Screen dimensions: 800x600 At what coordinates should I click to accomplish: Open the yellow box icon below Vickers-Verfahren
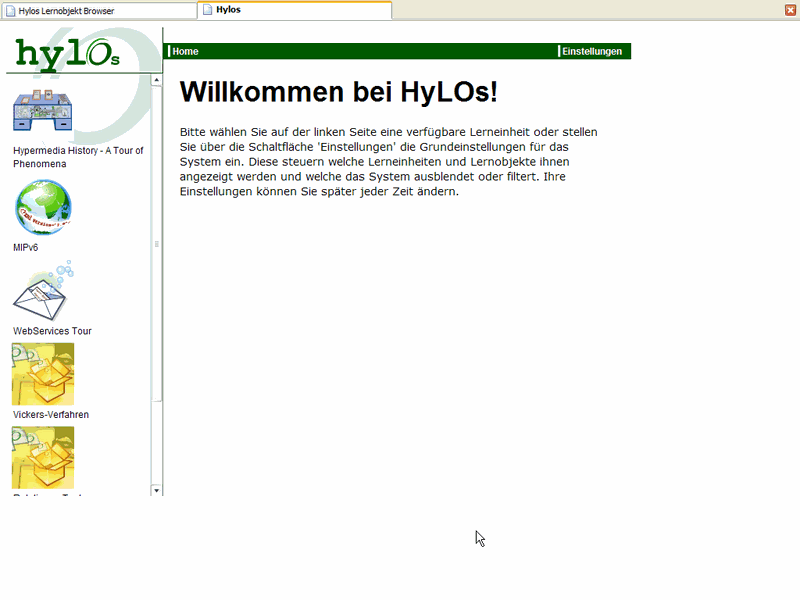pyautogui.click(x=43, y=458)
